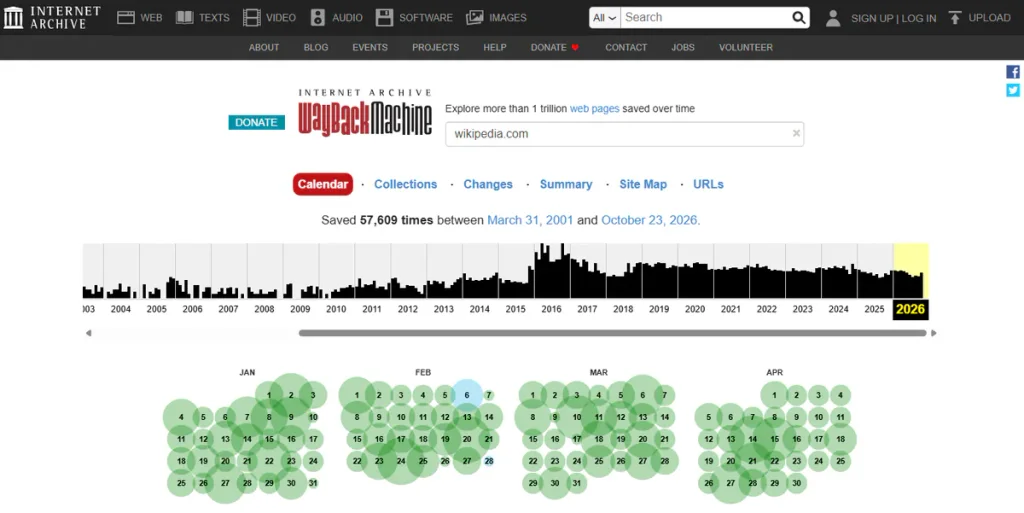Switch to the Changes tab

click(x=488, y=184)
